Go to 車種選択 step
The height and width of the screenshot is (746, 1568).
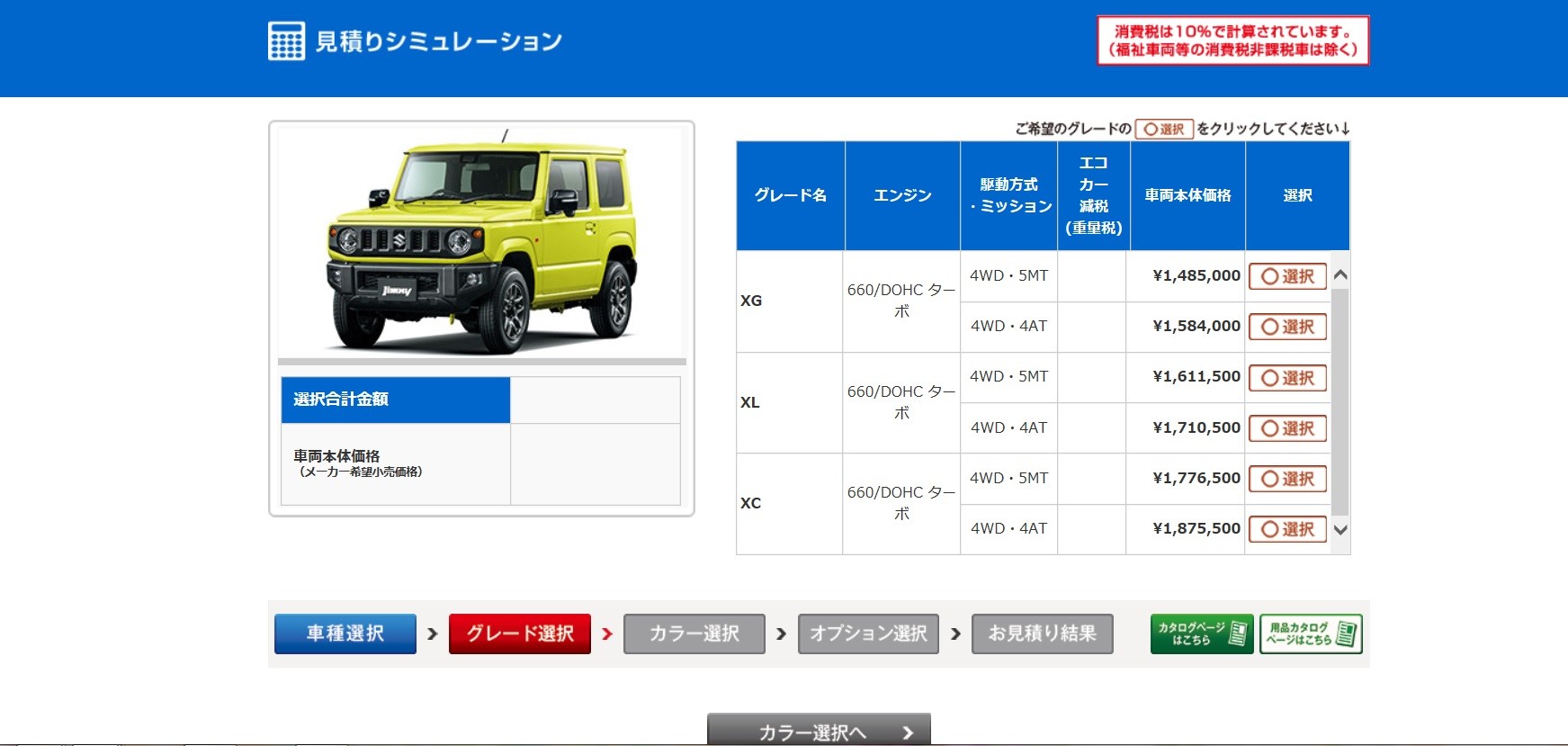(x=345, y=634)
